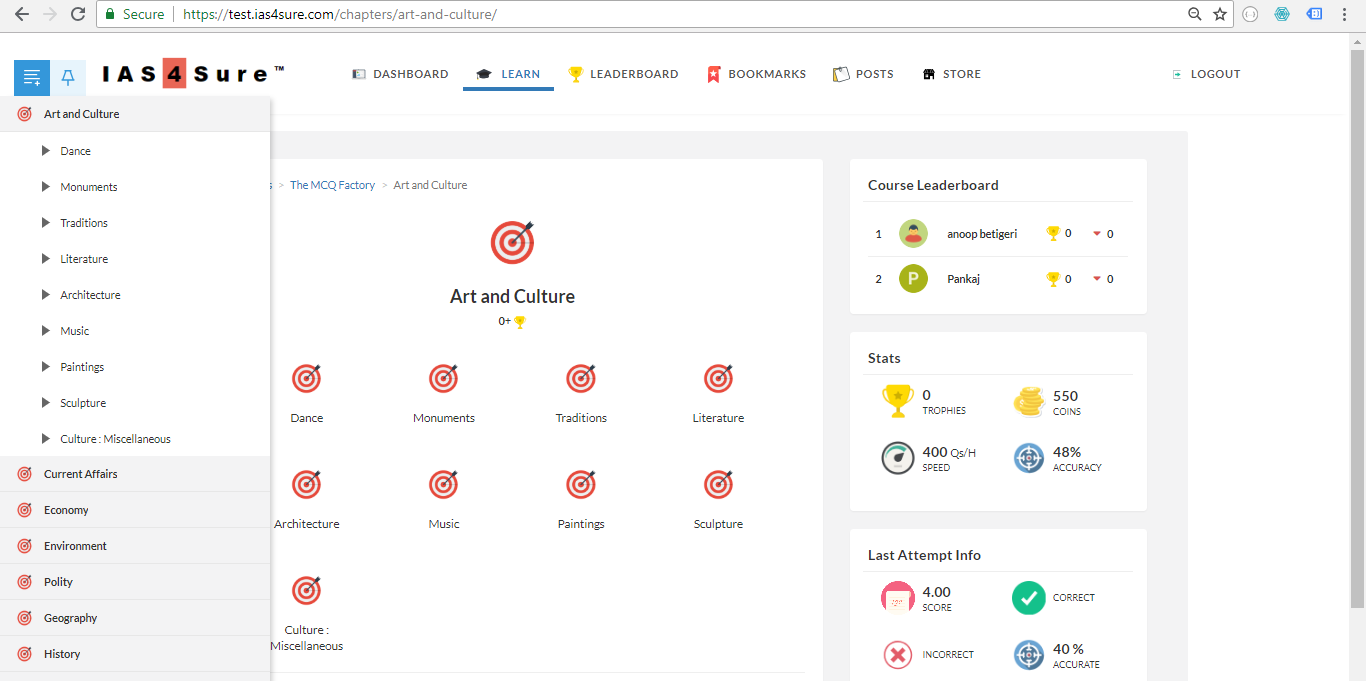This screenshot has width=1366, height=681.
Task: Click the browser zoom magnifier icon
Action: tap(1194, 14)
